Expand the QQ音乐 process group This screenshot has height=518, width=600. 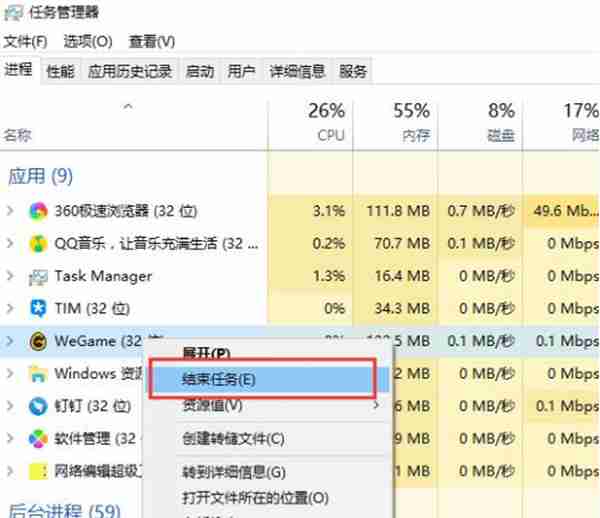(x=10, y=243)
